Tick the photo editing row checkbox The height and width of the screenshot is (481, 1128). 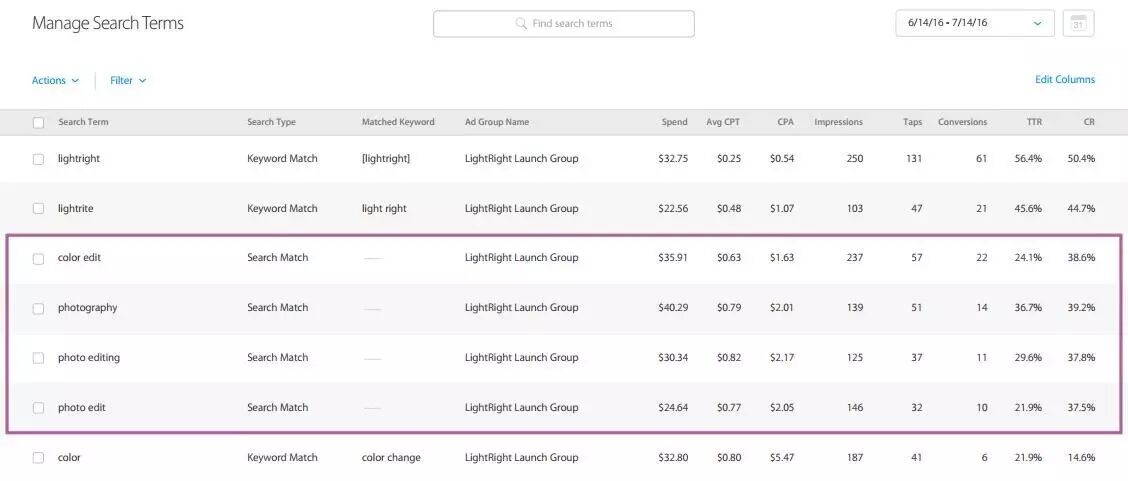[x=39, y=358]
